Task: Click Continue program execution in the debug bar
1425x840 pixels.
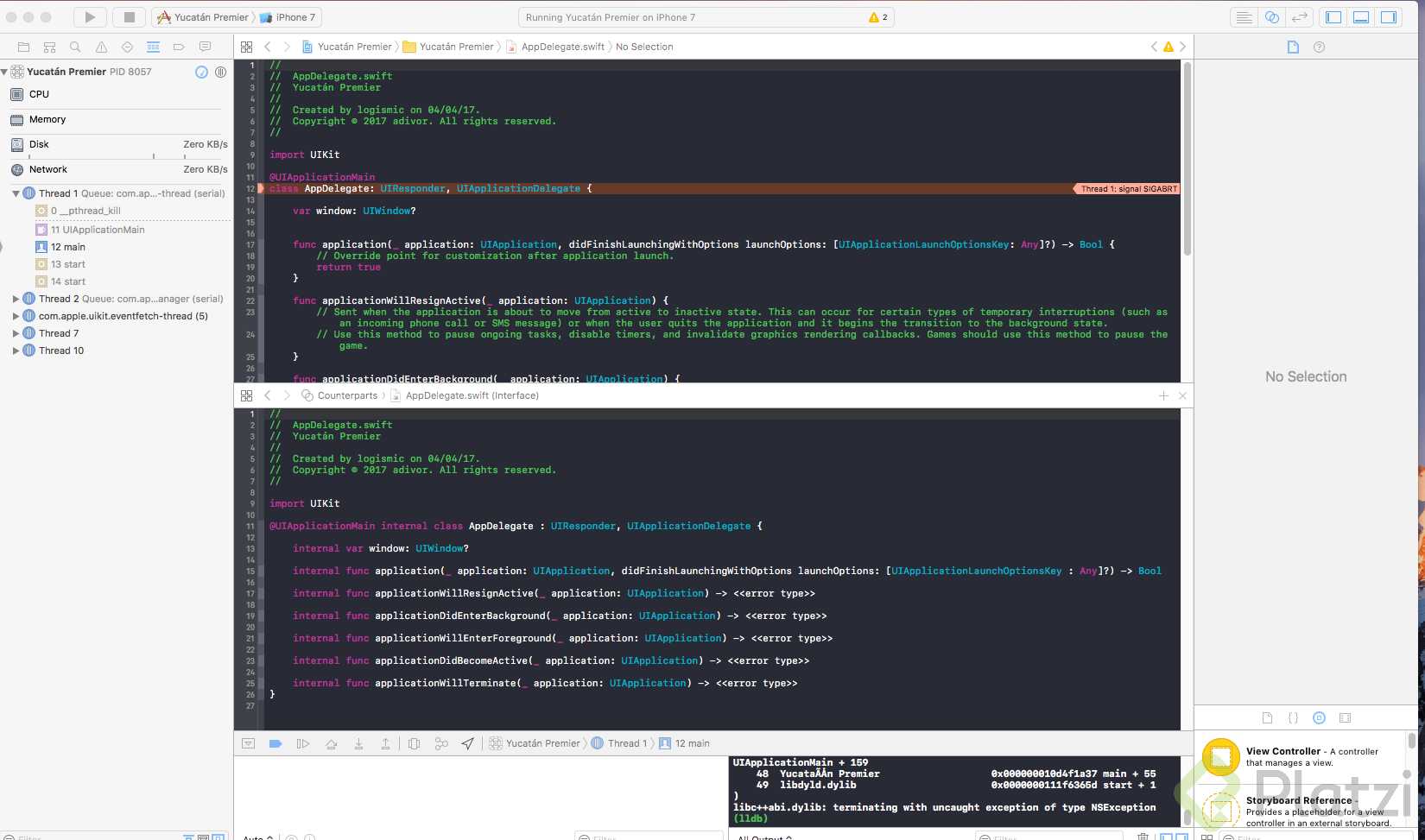Action: coord(302,743)
